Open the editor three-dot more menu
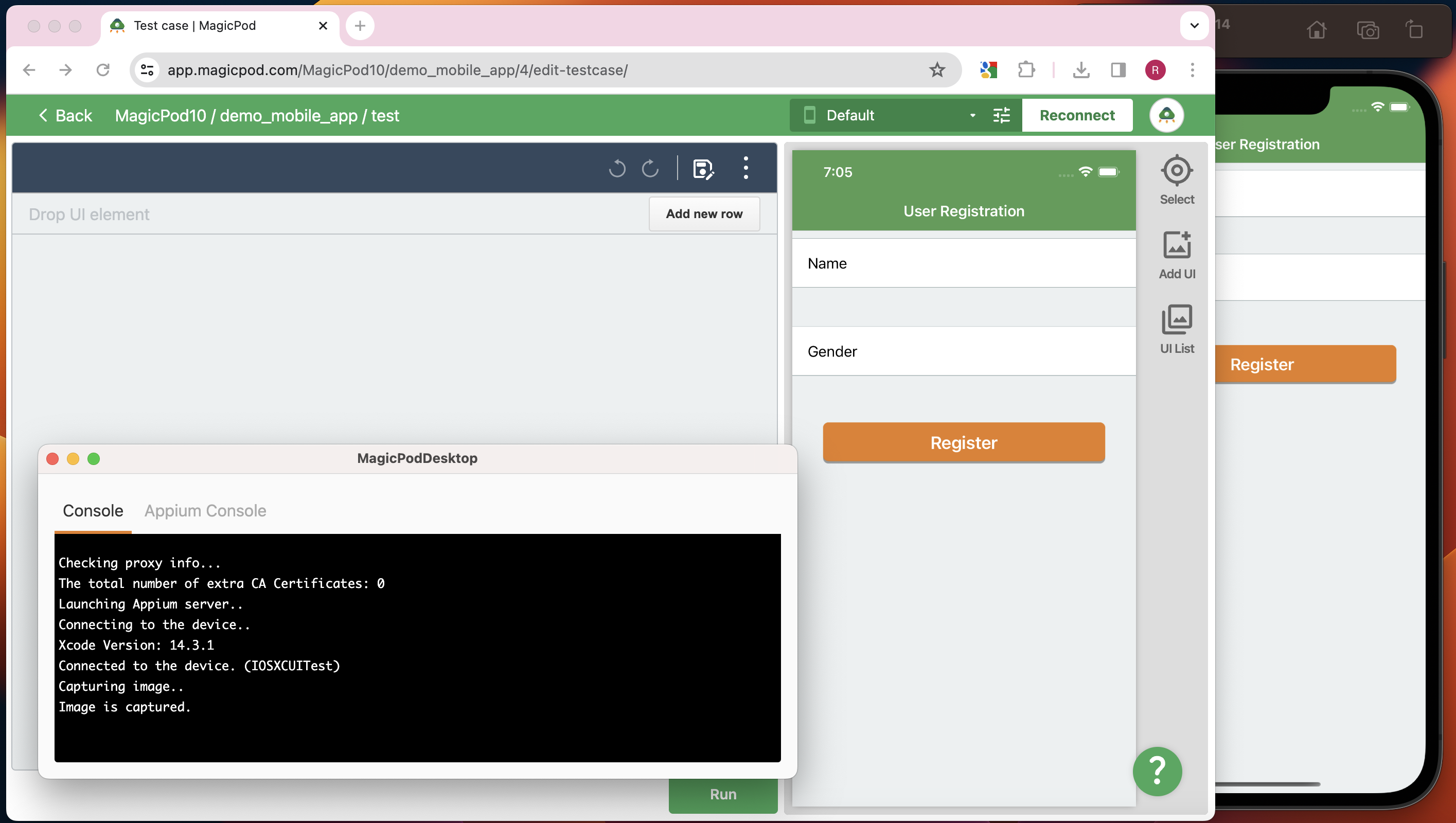 (746, 168)
